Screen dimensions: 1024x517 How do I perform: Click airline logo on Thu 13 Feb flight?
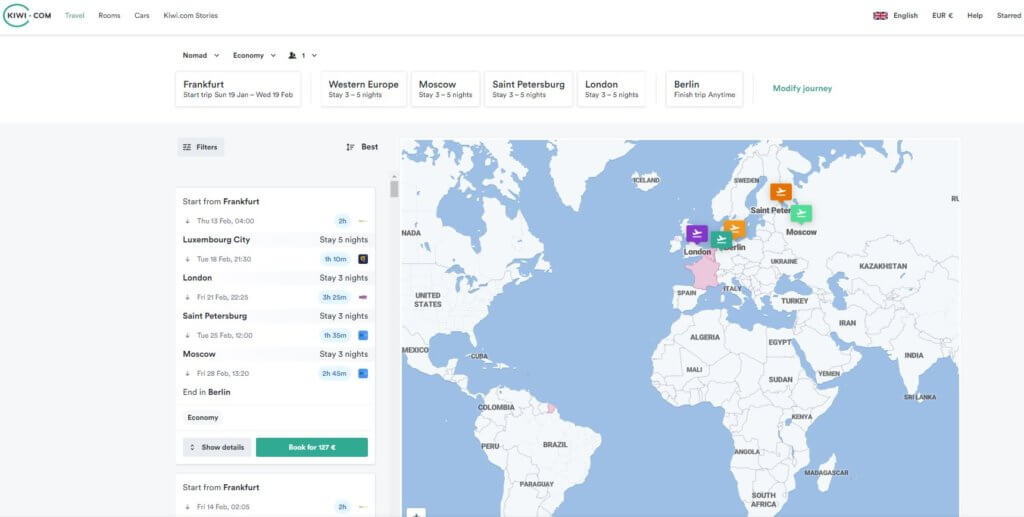pos(363,221)
